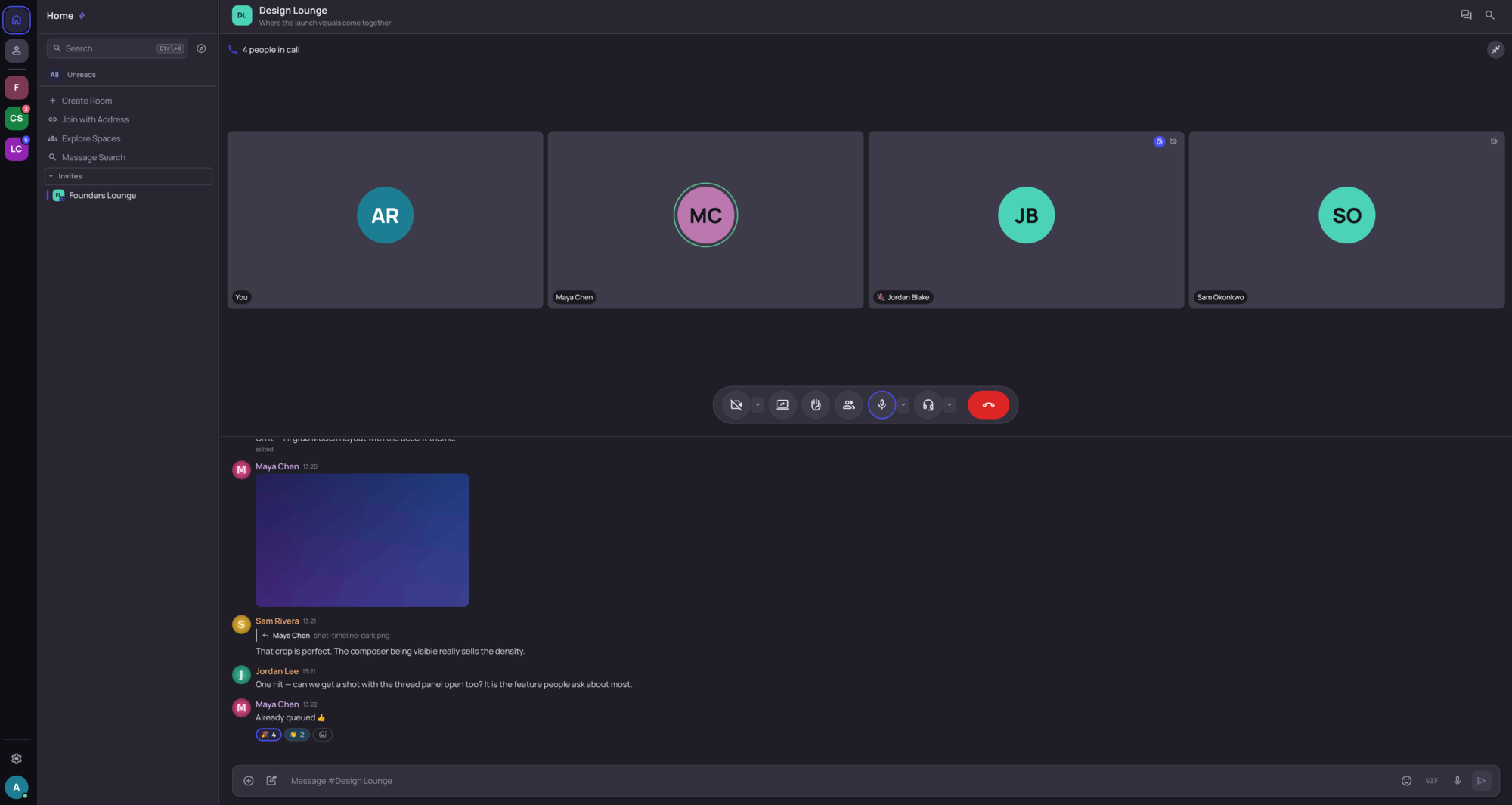The width and height of the screenshot is (1512, 805).
Task: Mute your microphone in the call
Action: coord(881,405)
